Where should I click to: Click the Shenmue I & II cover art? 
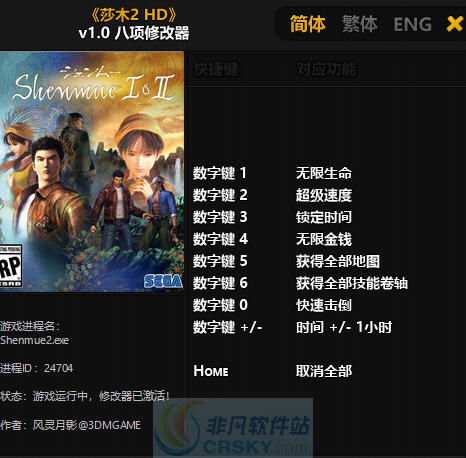tap(92, 171)
